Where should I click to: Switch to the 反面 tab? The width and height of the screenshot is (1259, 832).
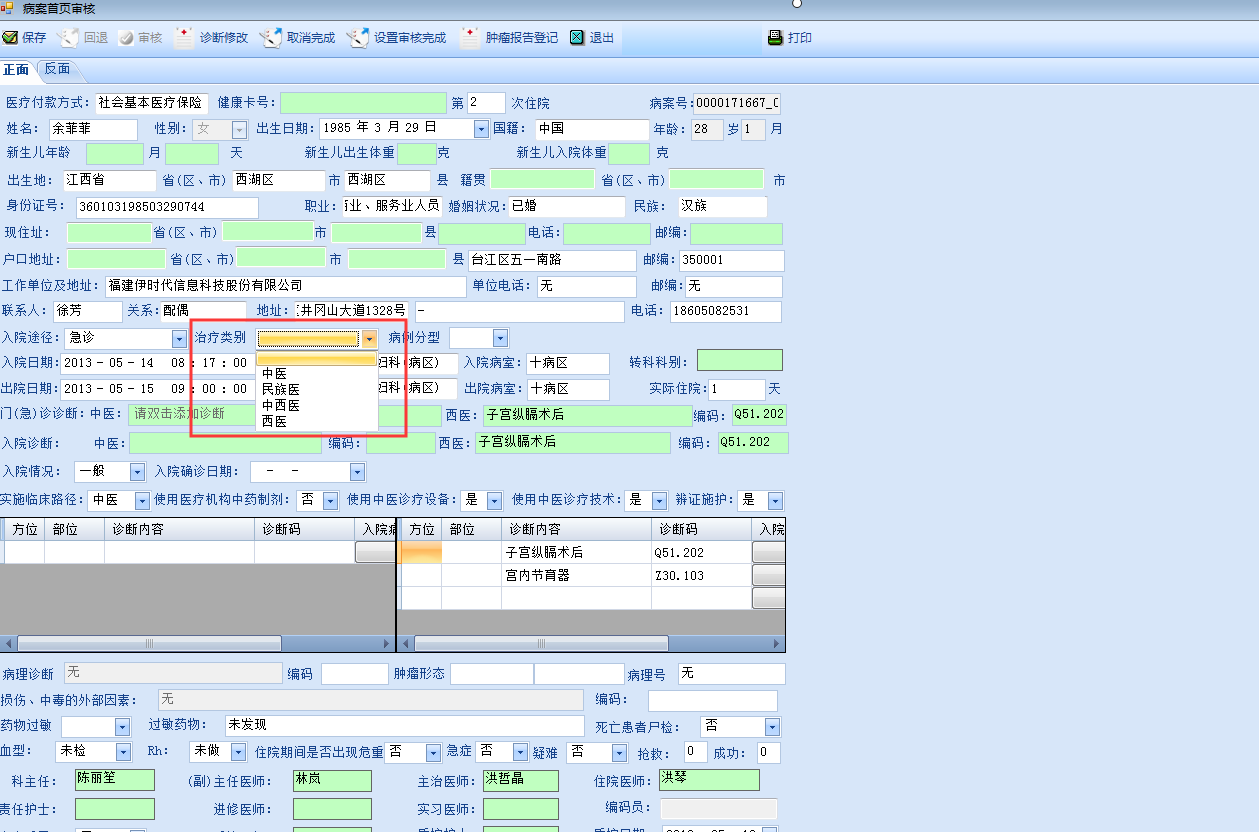point(58,69)
